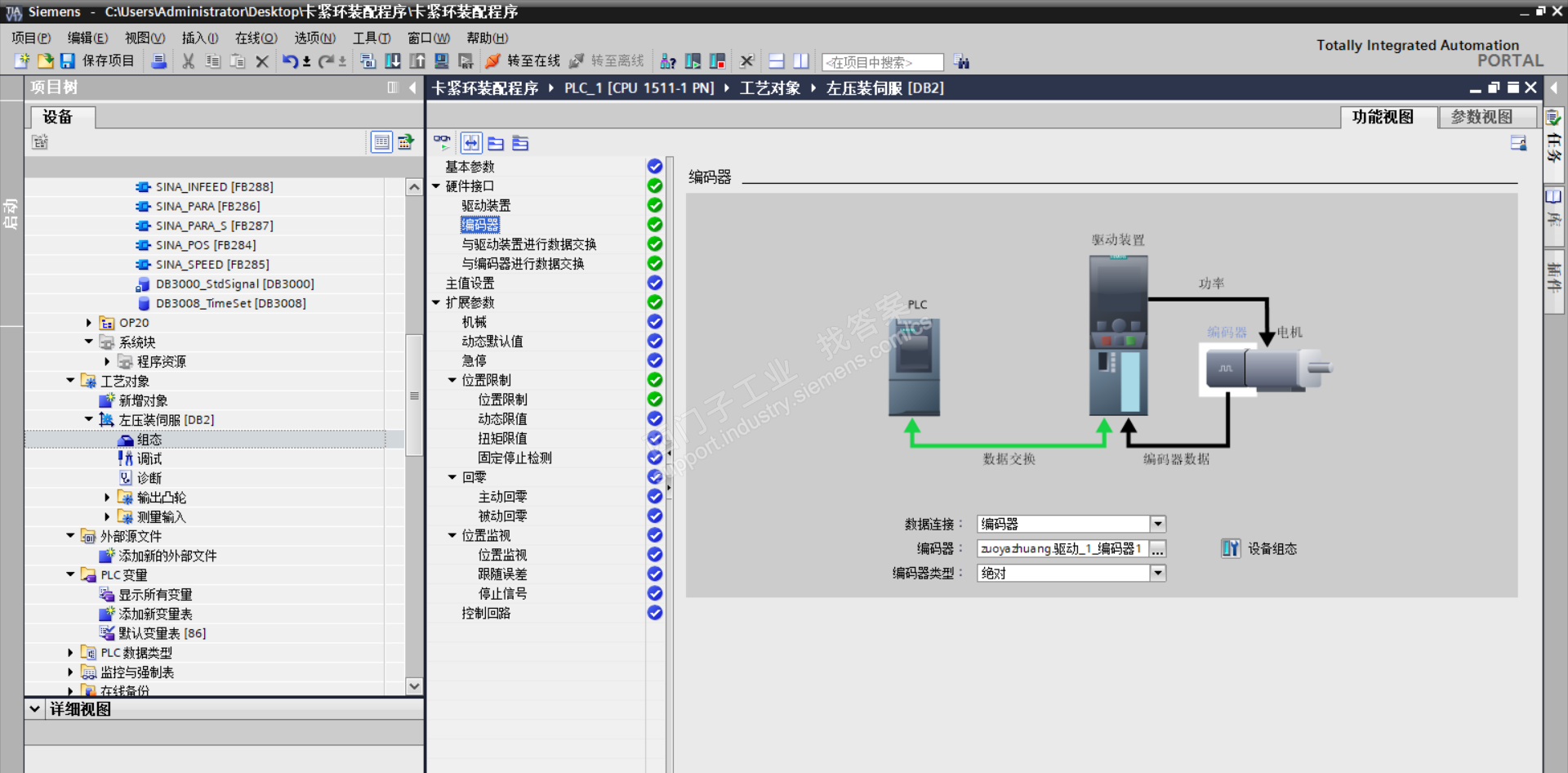
Task: Click the download to device icon
Action: pos(393,61)
